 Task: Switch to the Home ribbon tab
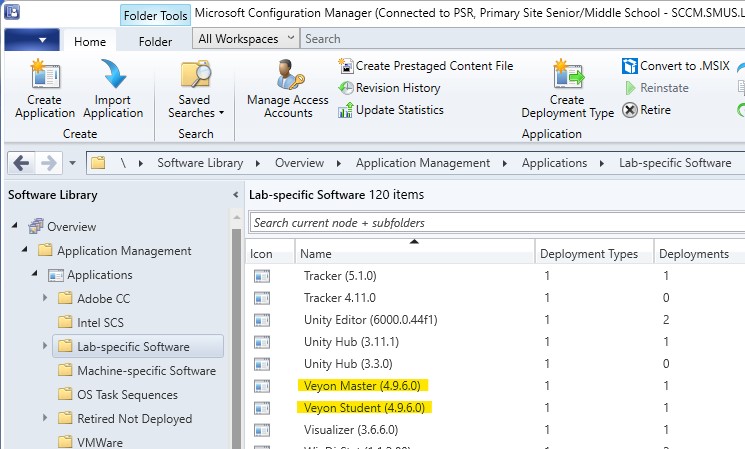[x=90, y=42]
